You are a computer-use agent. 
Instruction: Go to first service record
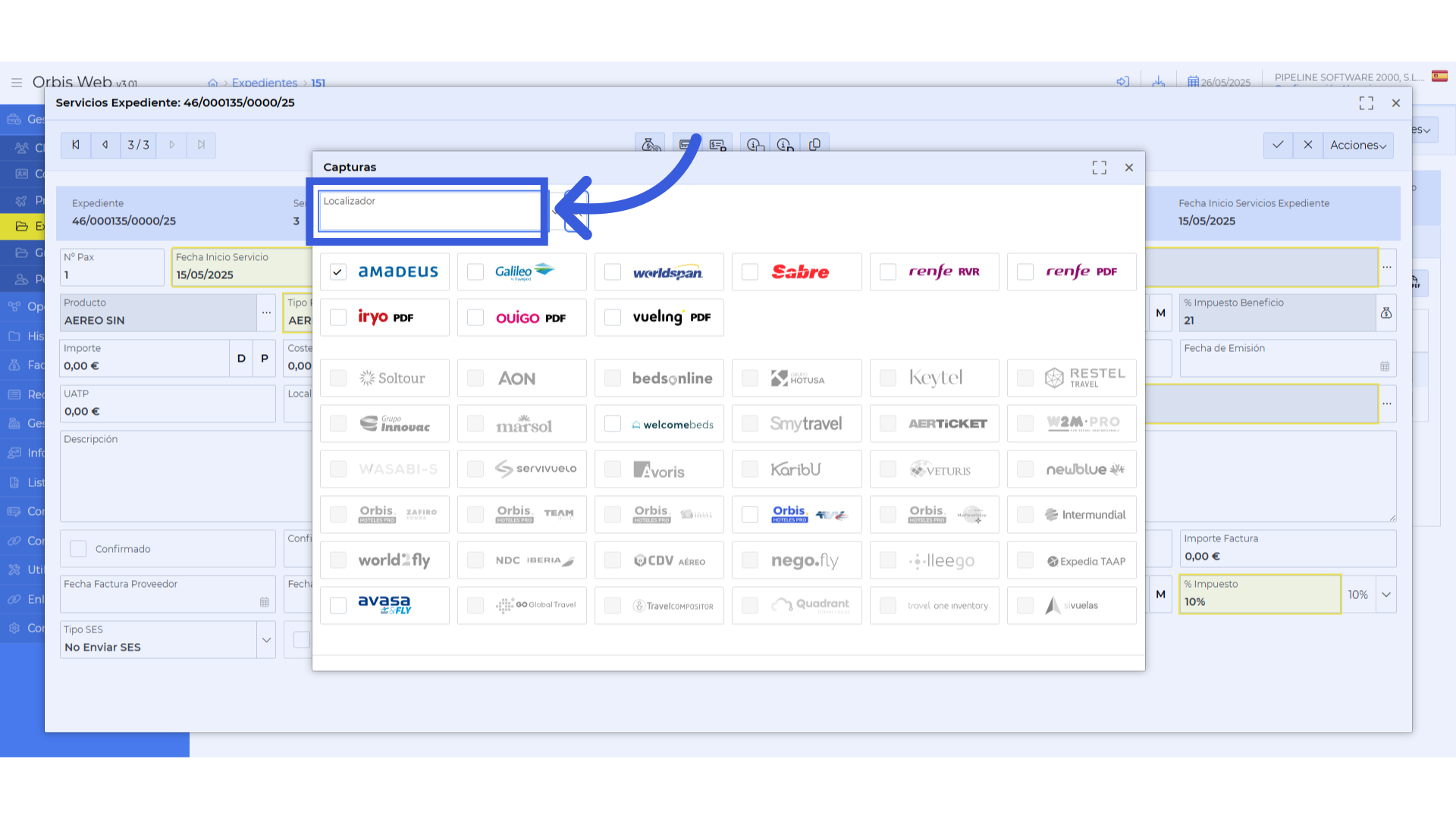(76, 145)
